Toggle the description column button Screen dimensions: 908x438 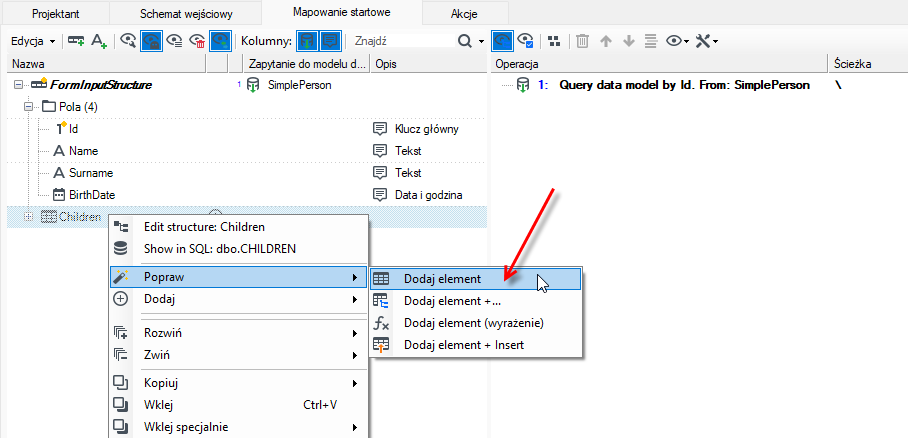point(330,41)
